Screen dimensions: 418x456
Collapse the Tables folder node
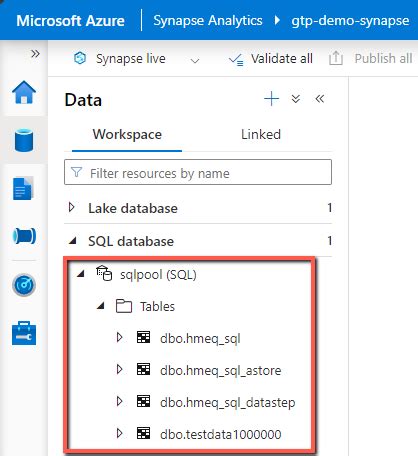point(100,305)
